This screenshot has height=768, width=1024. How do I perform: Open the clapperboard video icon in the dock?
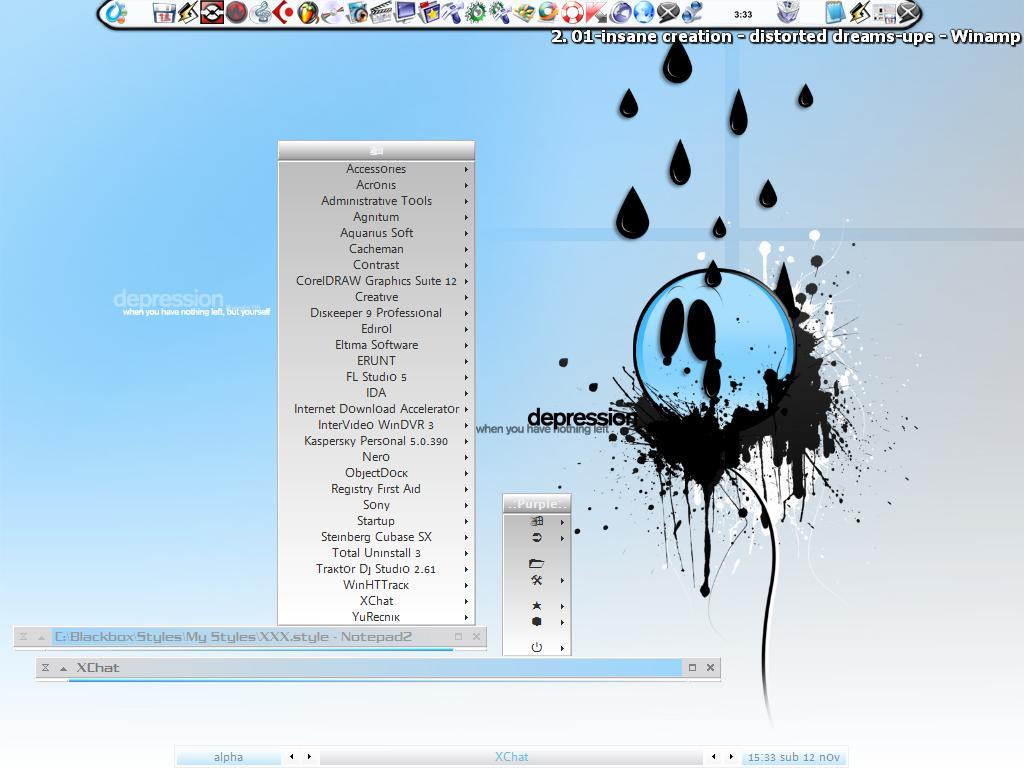380,12
